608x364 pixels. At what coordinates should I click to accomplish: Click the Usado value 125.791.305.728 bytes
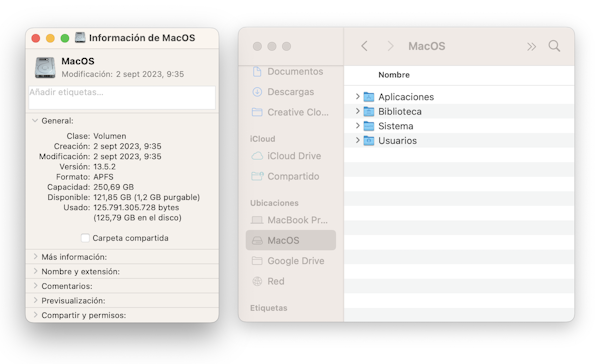(x=136, y=207)
